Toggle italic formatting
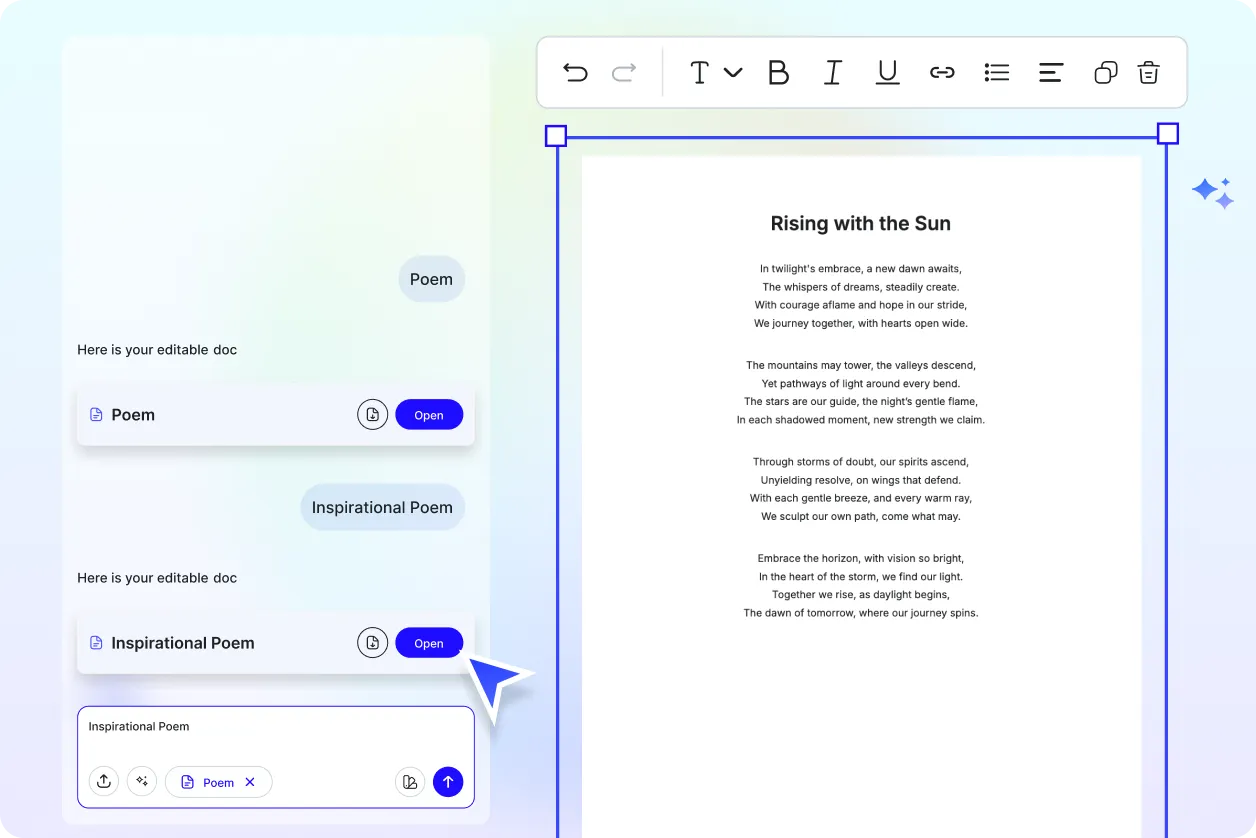Image resolution: width=1256 pixels, height=838 pixels. pyautogui.click(x=832, y=72)
